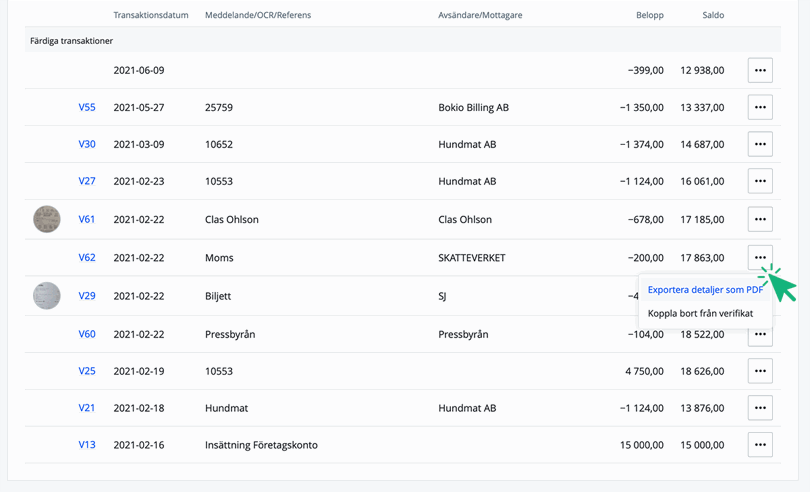Open the three-dot menu for the V27 row
The width and height of the screenshot is (810, 492).
pyautogui.click(x=760, y=181)
